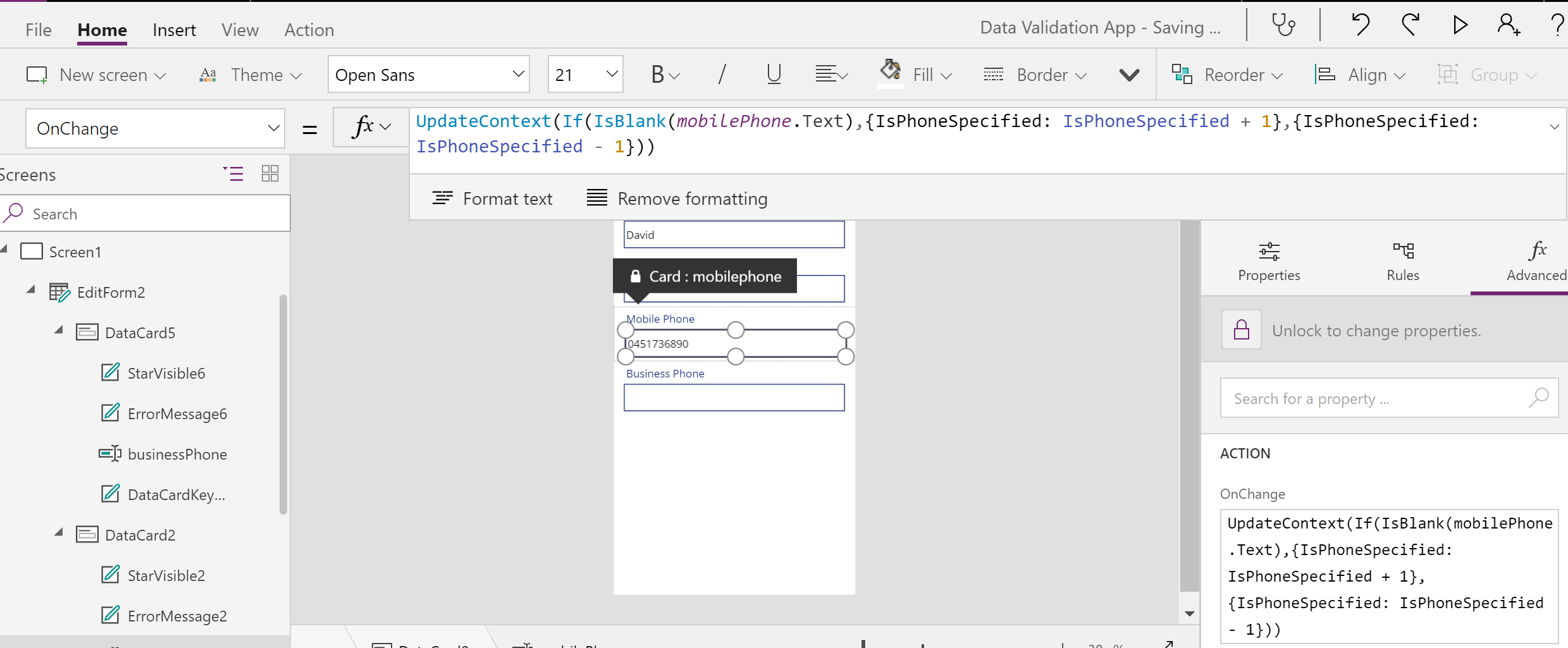The image size is (1568, 648).
Task: Switch to the Rules tab
Action: [1402, 261]
